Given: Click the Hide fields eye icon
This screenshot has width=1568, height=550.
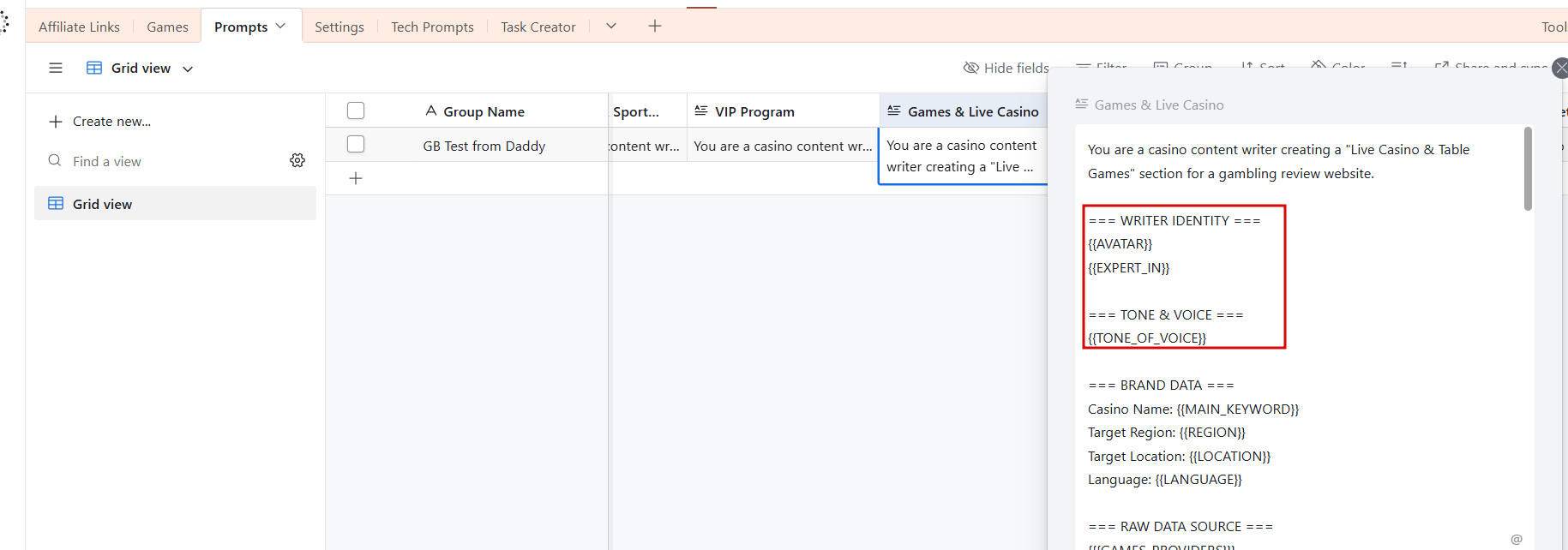Looking at the screenshot, I should click(971, 68).
